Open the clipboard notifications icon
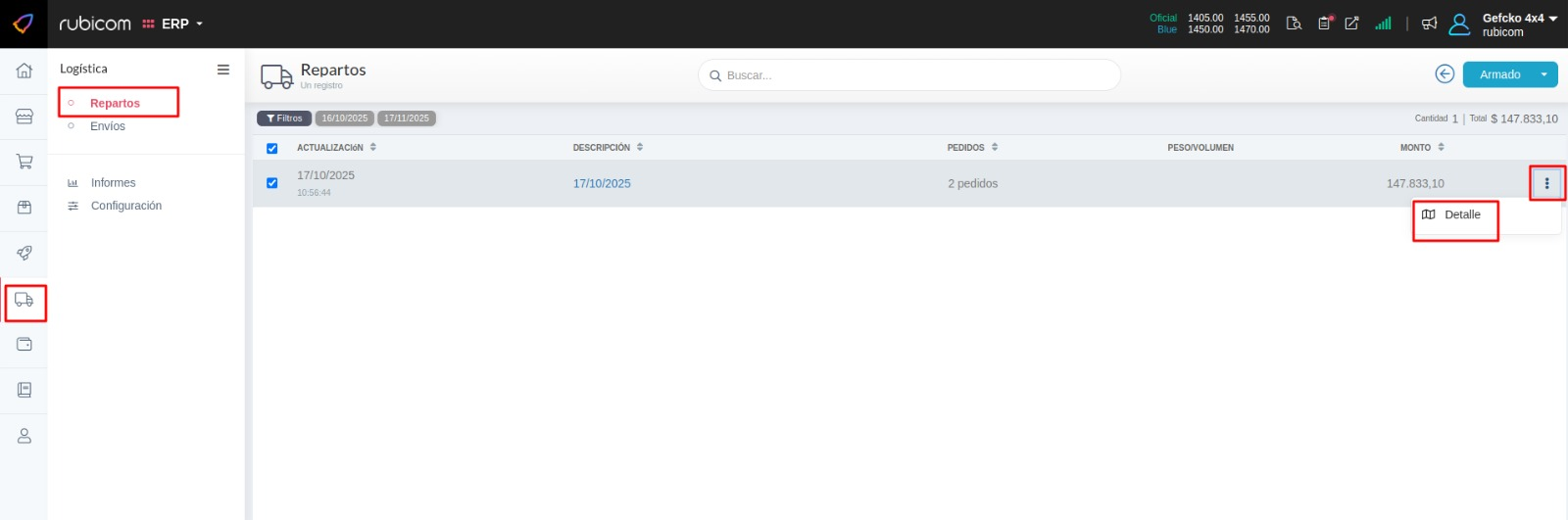Viewport: 1568px width, 520px height. click(x=1324, y=24)
